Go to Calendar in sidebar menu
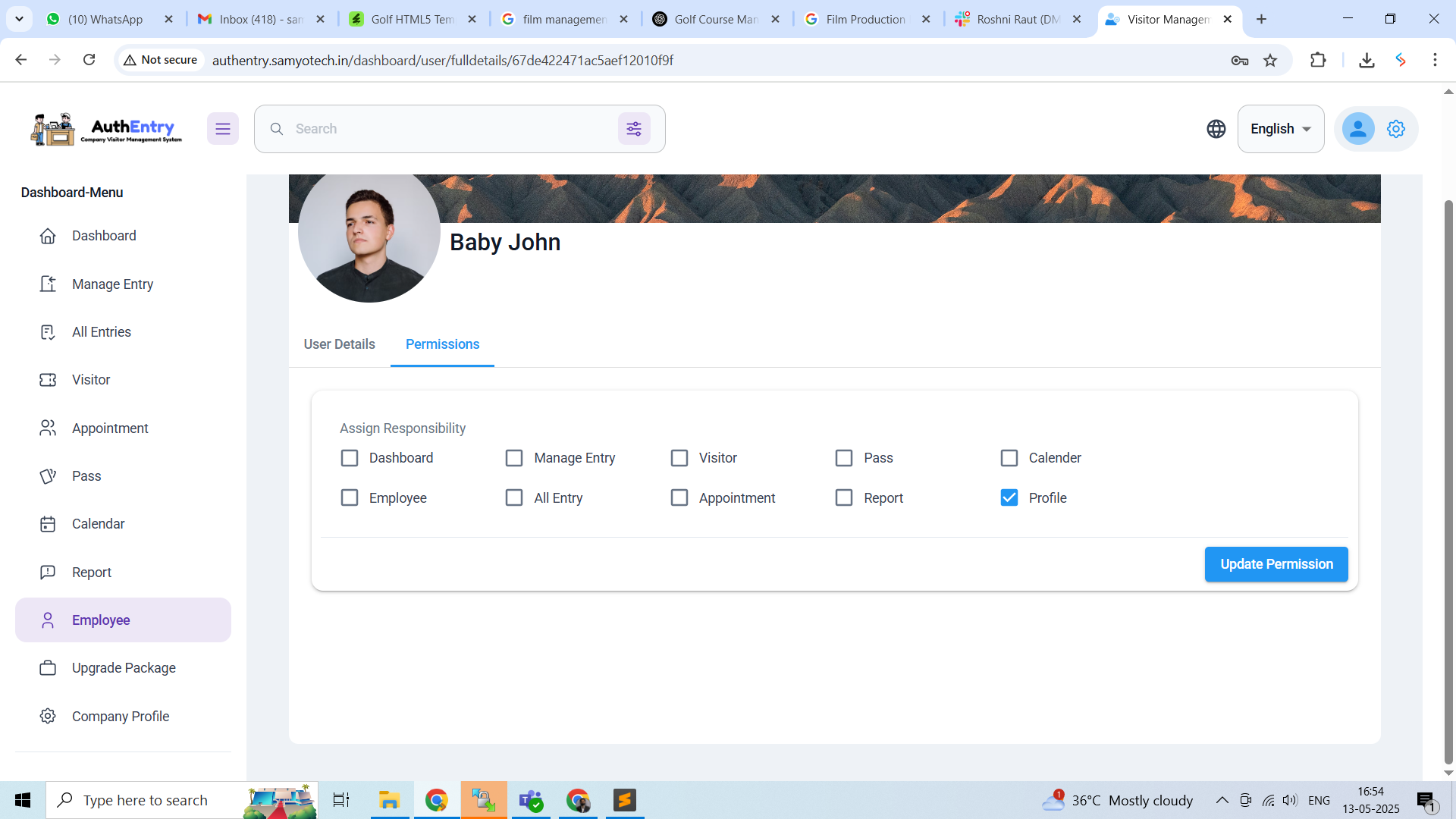The width and height of the screenshot is (1456, 819). 98,524
